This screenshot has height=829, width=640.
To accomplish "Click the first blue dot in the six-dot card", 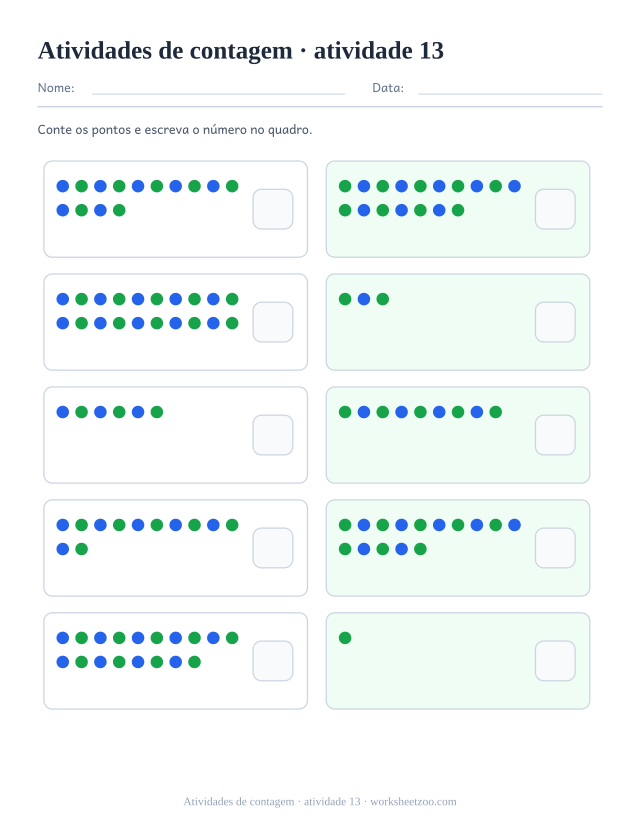I will pos(63,412).
